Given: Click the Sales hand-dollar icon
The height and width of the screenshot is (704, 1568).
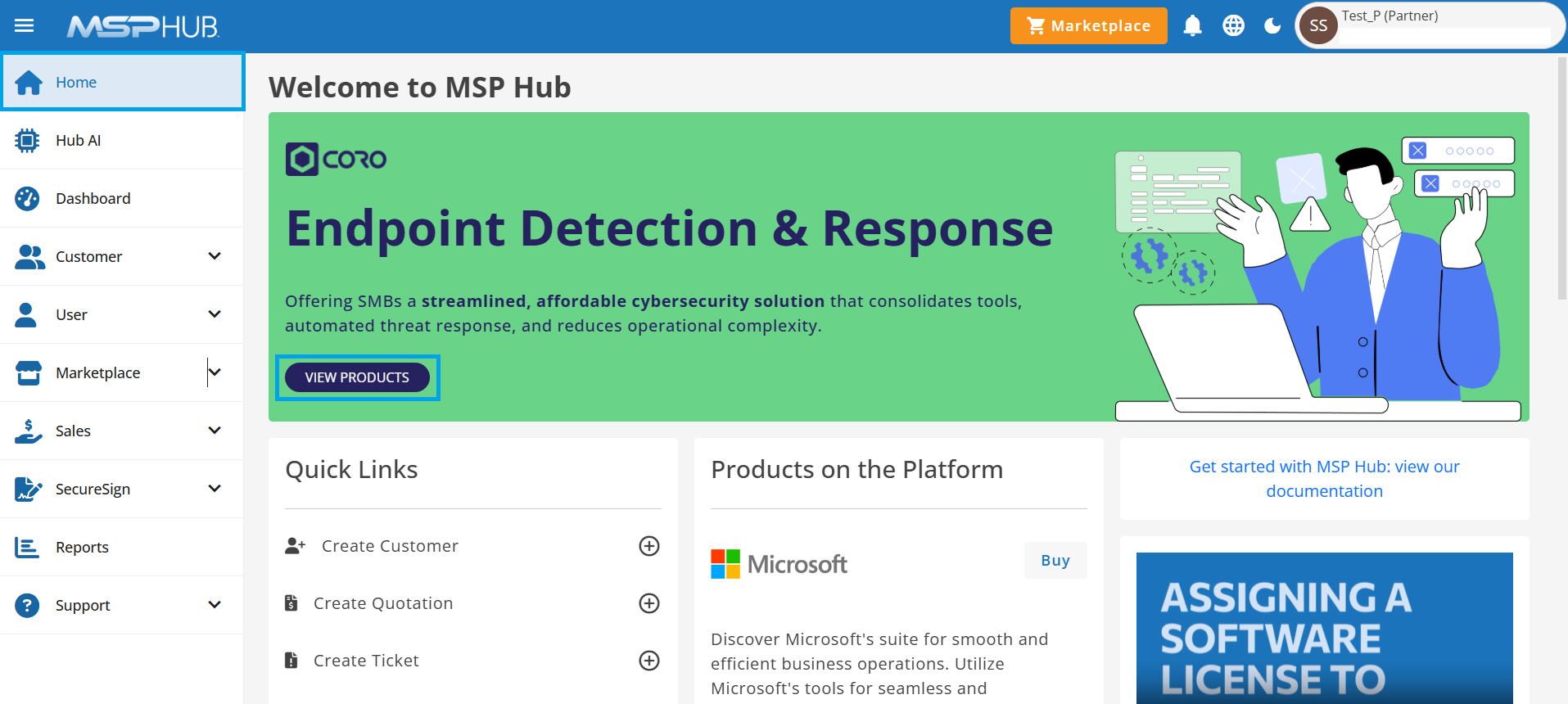Looking at the screenshot, I should [28, 431].
